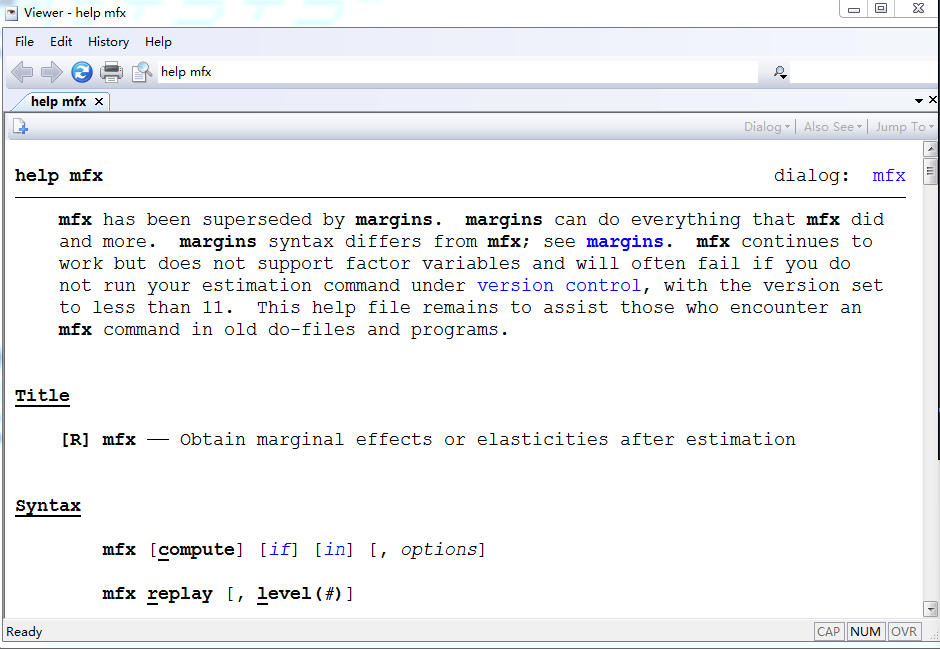Go back with the Back arrow icon
The height and width of the screenshot is (650, 940).
click(x=22, y=72)
